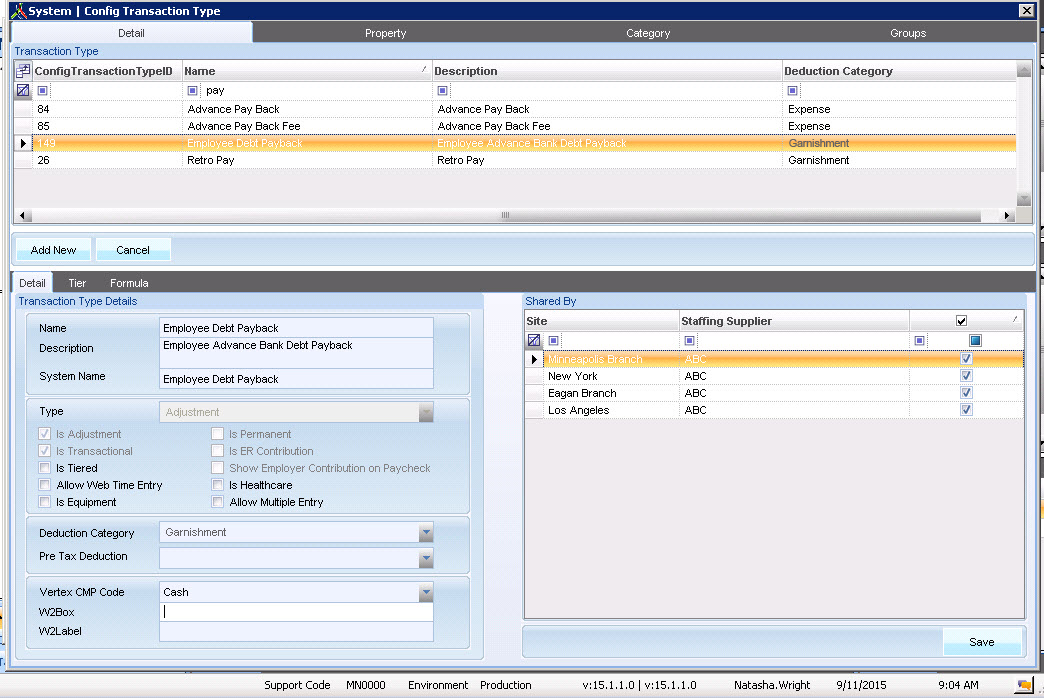Switch to the Property tab

pyautogui.click(x=385, y=33)
